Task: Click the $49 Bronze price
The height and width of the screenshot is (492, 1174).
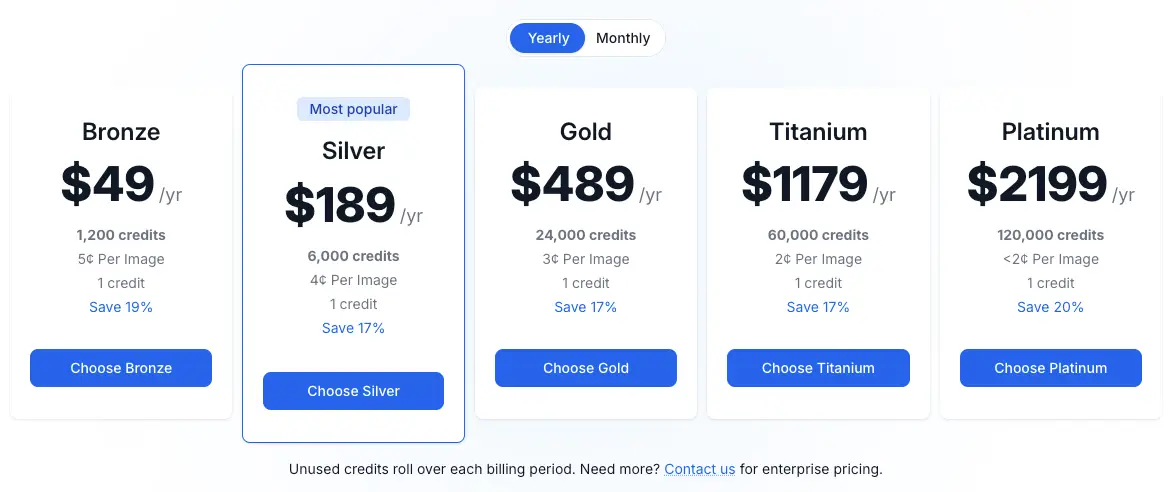Action: (108, 184)
